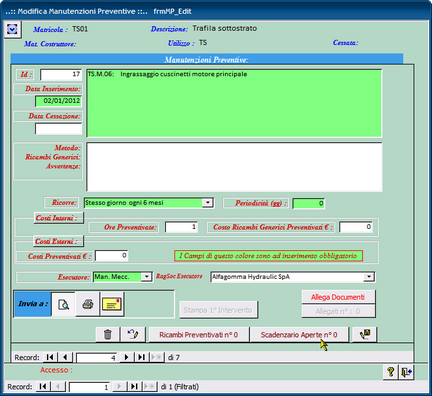Delete record with trash can icon
432x396 pixels.
click(107, 334)
